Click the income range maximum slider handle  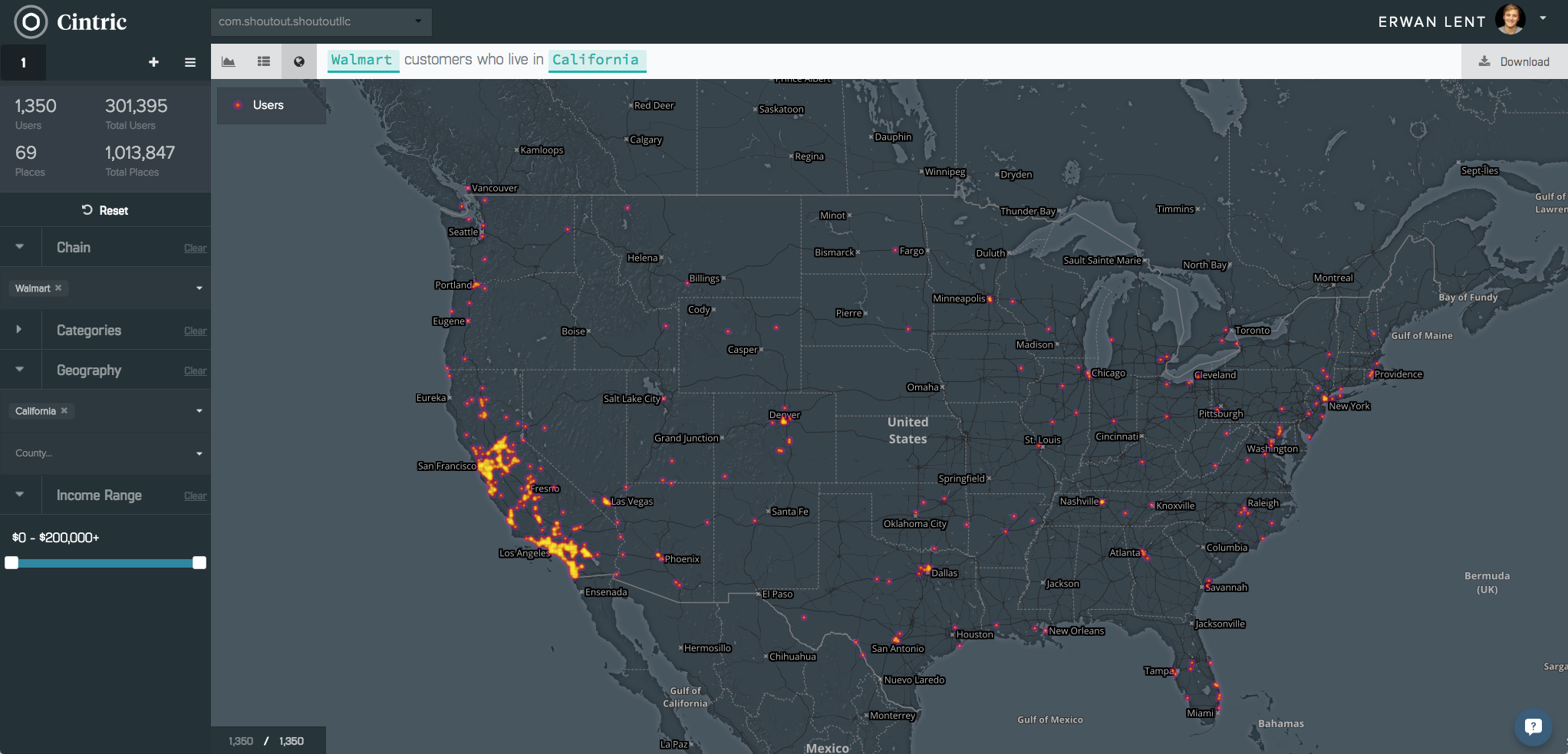199,563
